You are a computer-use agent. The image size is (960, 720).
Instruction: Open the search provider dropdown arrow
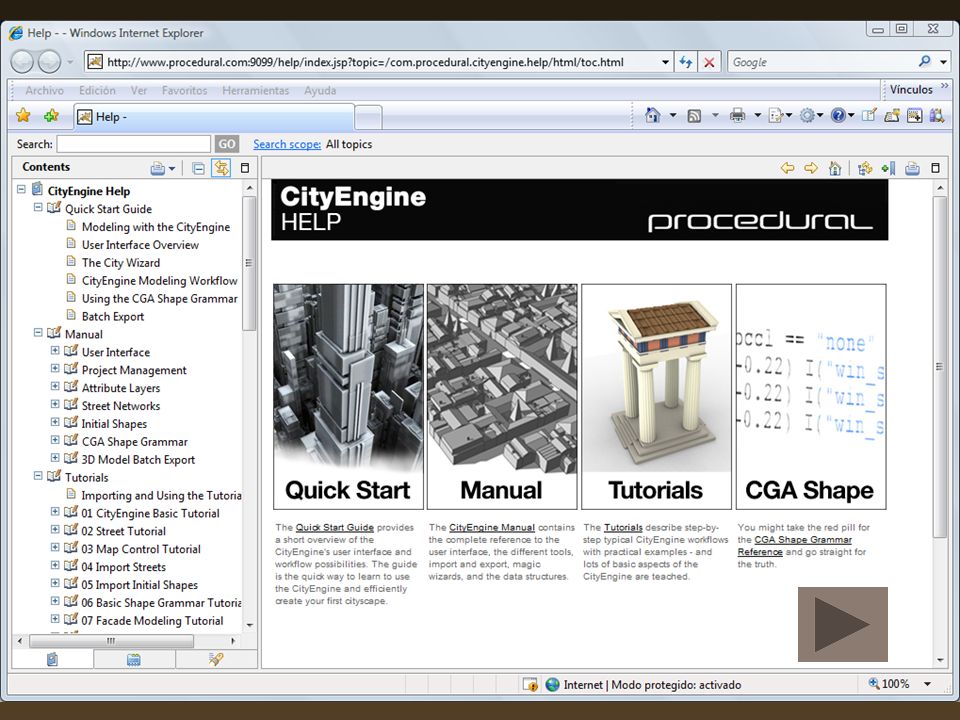point(943,62)
